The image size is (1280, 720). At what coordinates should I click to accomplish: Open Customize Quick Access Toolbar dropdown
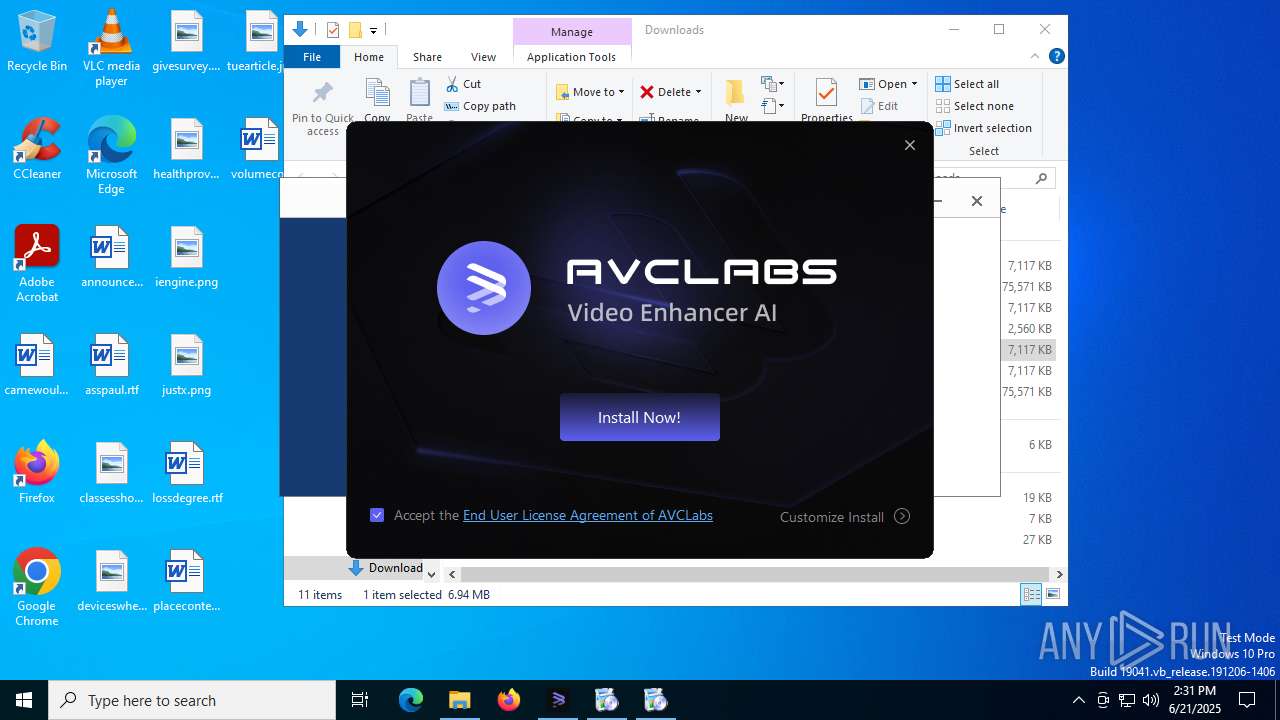tap(373, 31)
